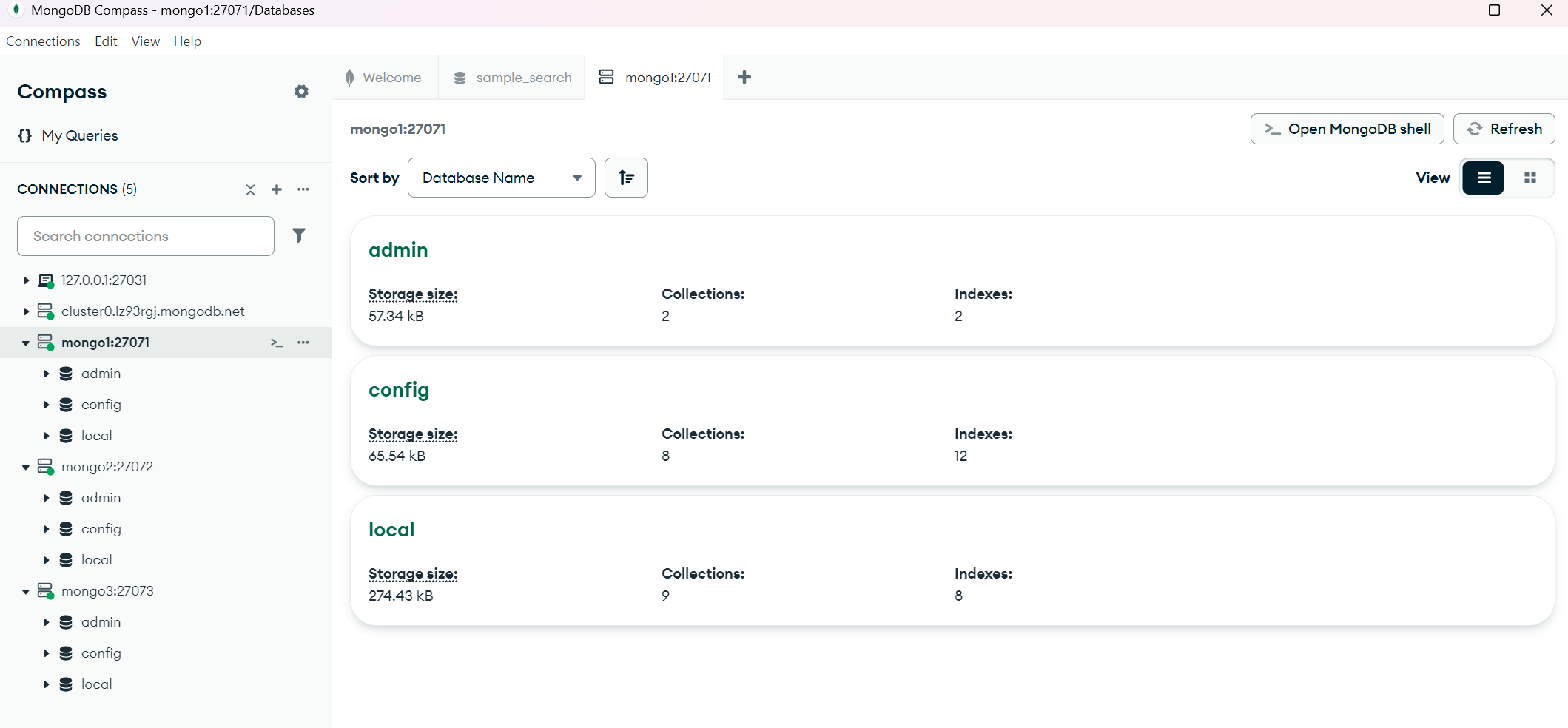Screen dimensions: 1568x728
Task: Open Sort by Database Name dropdown
Action: [x=502, y=178]
